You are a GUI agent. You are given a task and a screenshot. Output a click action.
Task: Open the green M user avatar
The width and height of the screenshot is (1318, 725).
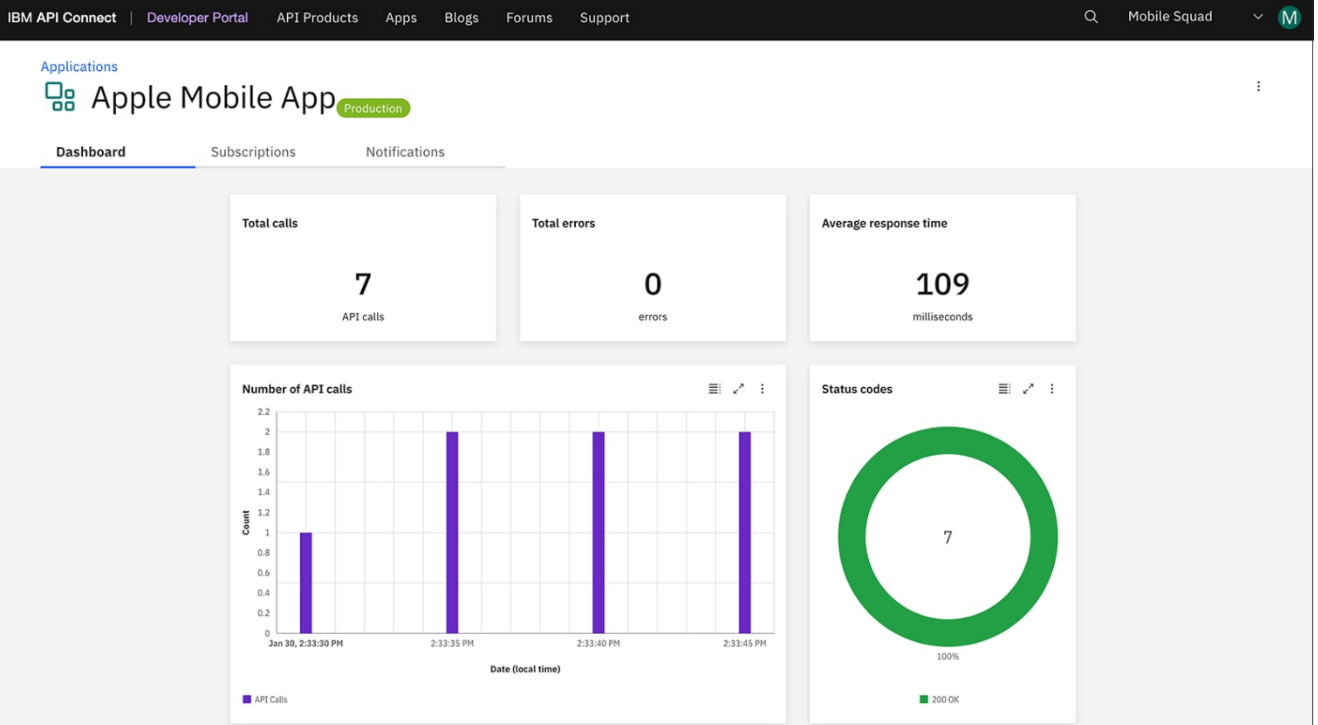[1289, 17]
